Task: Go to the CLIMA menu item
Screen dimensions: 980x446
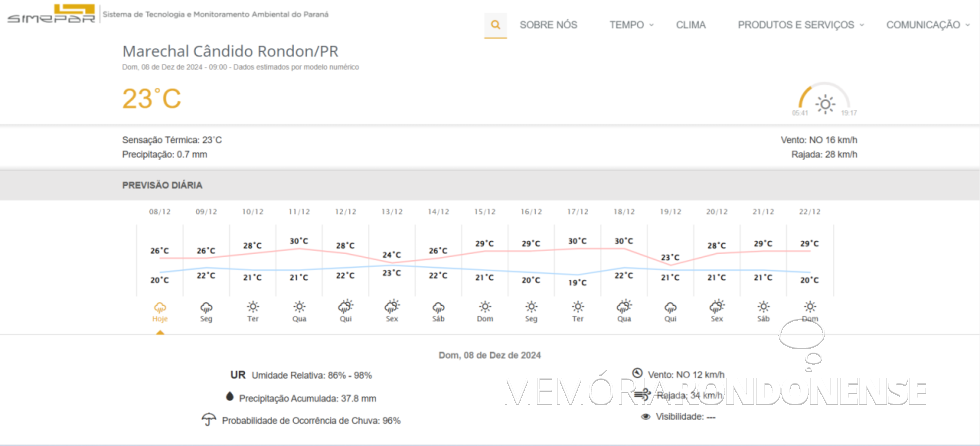Action: point(690,25)
